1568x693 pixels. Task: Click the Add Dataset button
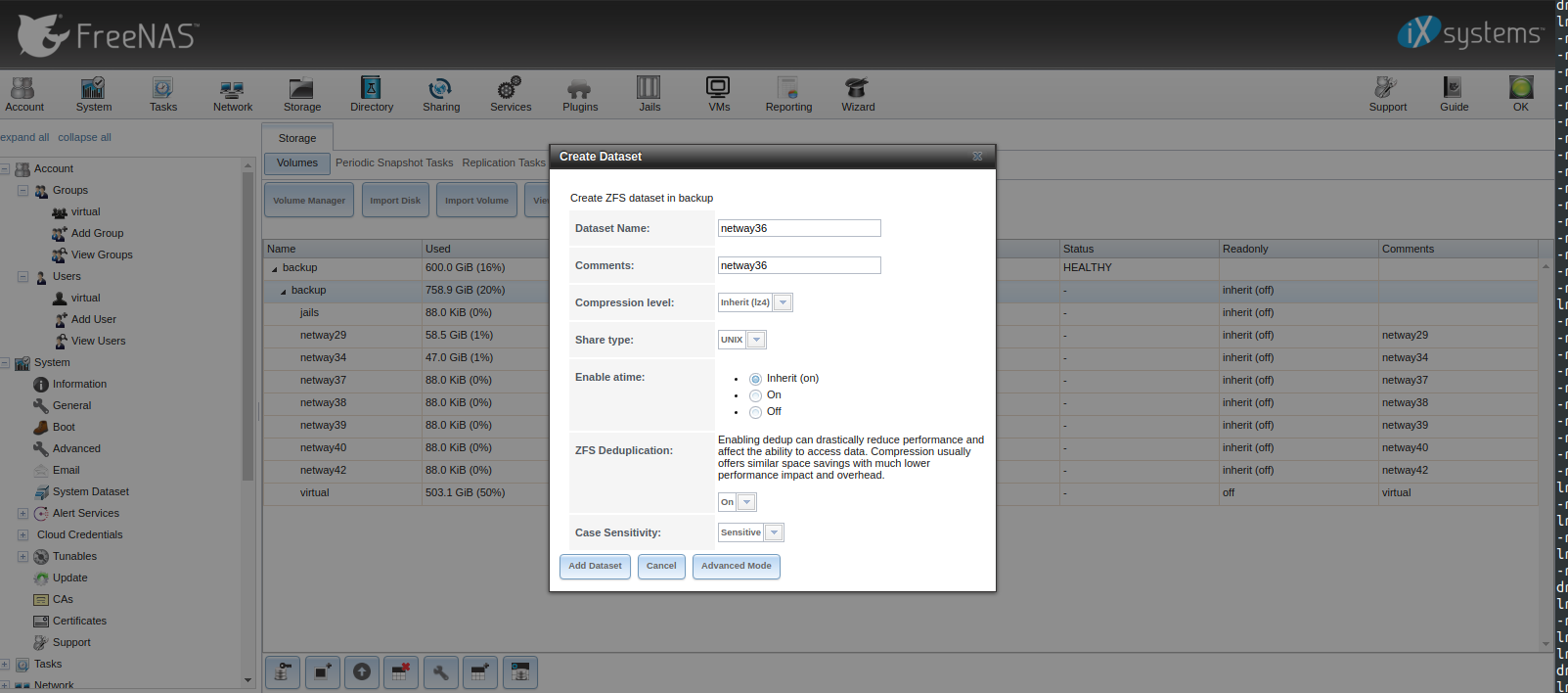click(595, 566)
